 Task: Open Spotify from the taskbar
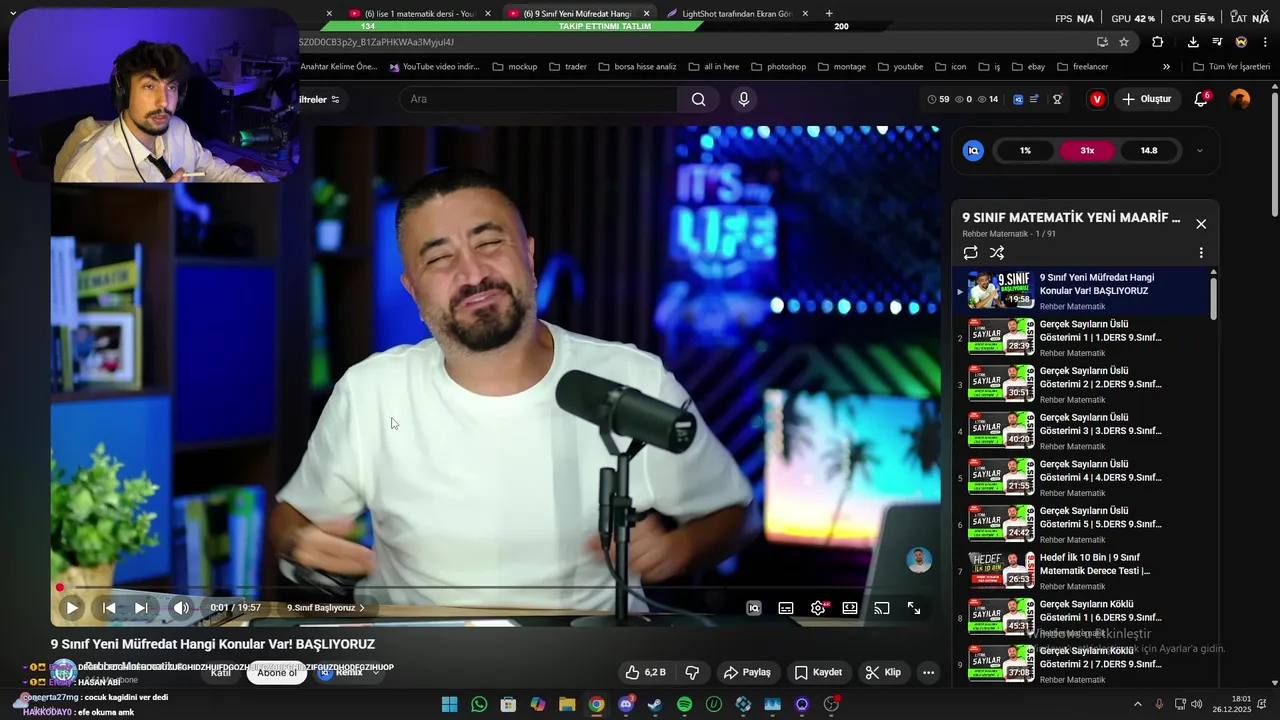[x=684, y=704]
